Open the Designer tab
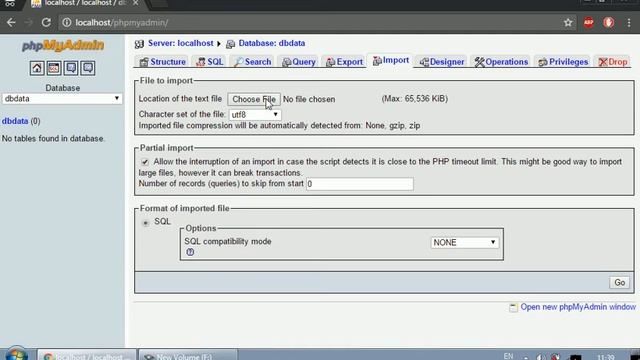640x360 pixels. coord(442,62)
